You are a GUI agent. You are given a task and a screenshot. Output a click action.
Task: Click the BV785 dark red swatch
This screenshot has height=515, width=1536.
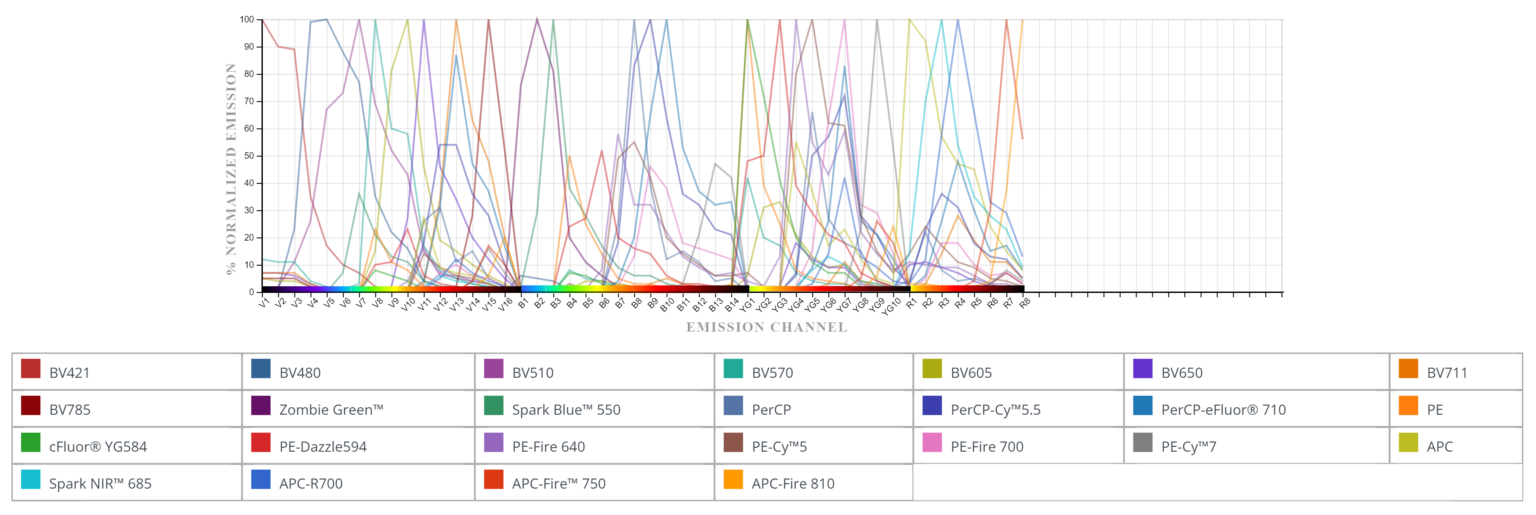30,406
